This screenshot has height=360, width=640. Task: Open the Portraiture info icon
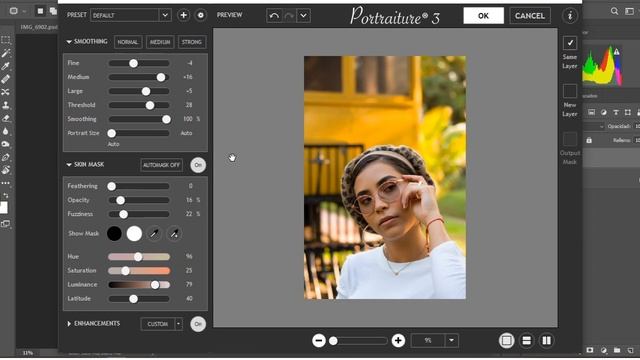(x=570, y=16)
